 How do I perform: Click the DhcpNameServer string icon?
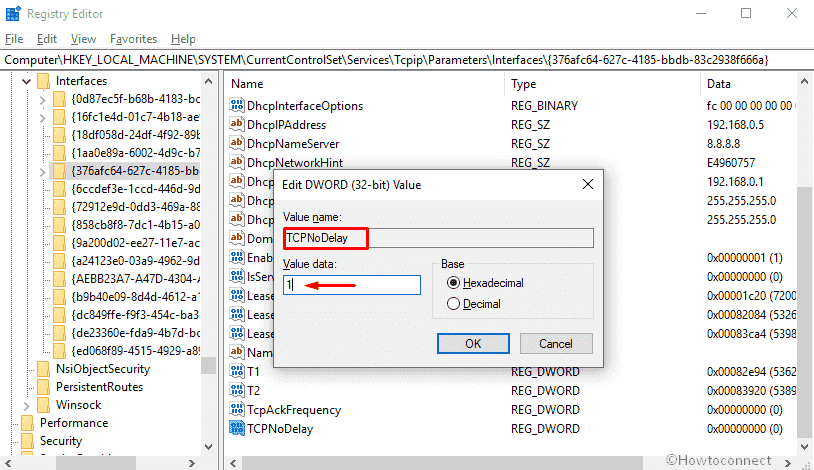click(x=238, y=144)
